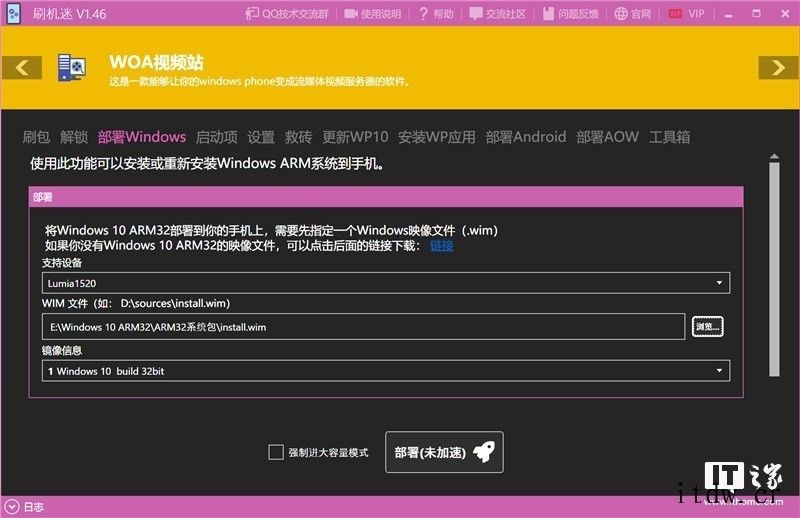Click 部署(未加速) deploy button
800x518 pixels.
coord(444,452)
